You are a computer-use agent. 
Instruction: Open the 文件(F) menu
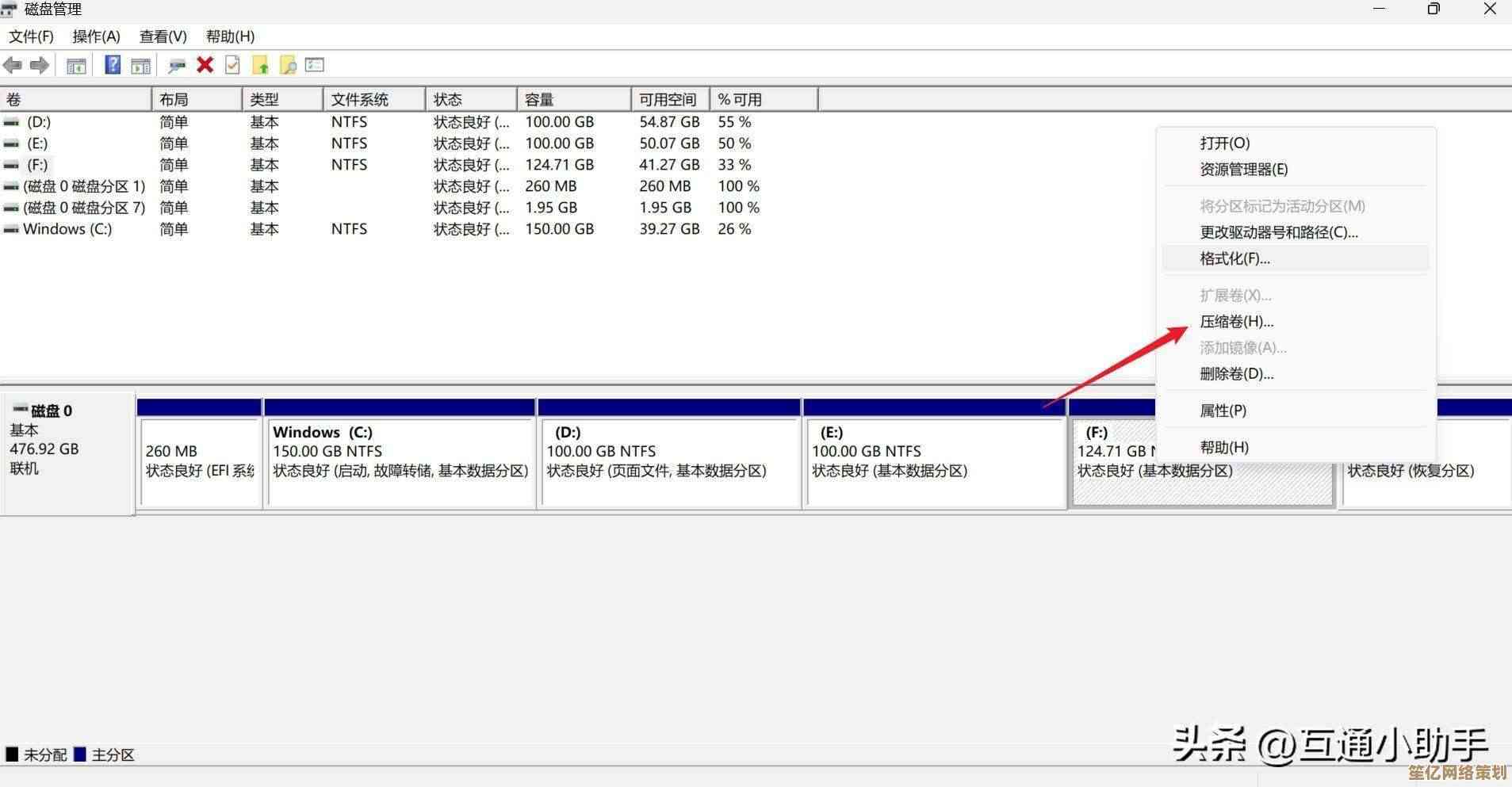[31, 36]
